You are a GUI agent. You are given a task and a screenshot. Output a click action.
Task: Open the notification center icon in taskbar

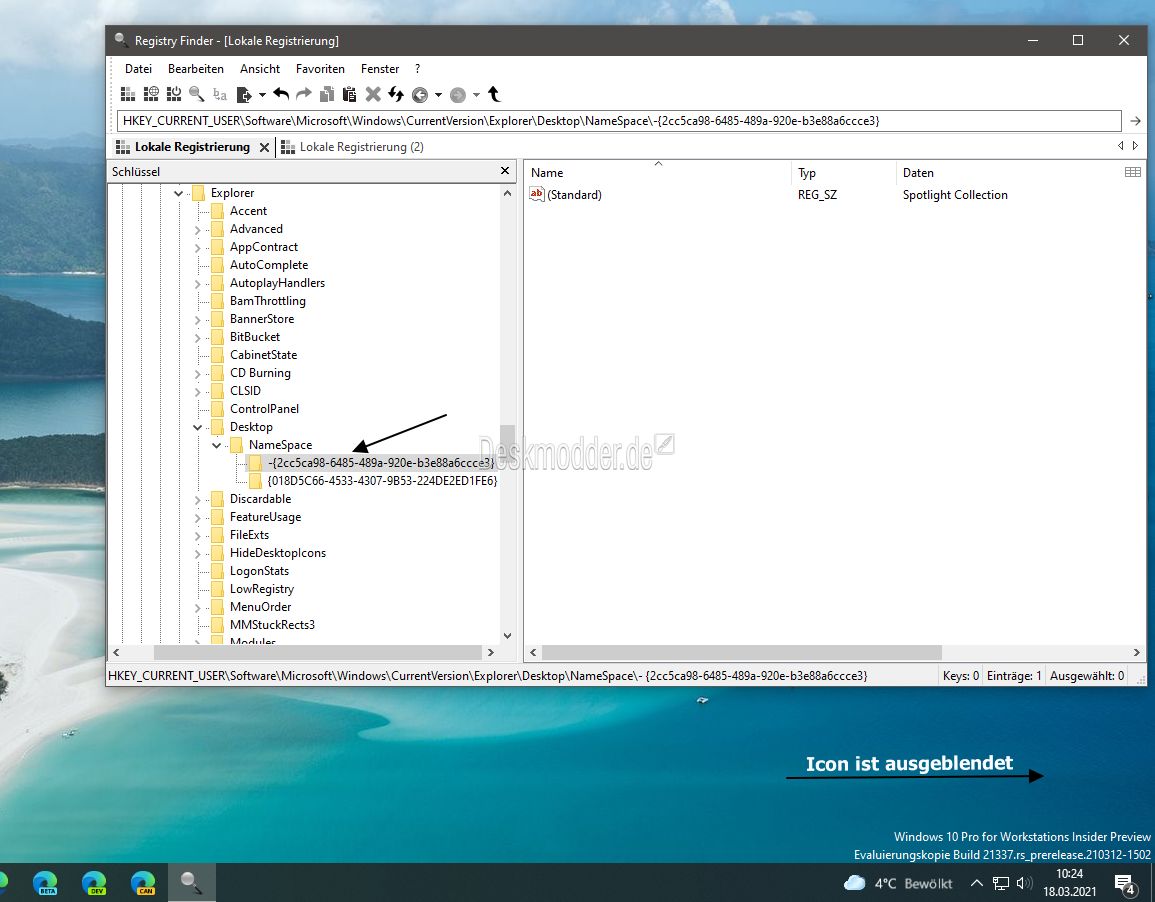pyautogui.click(x=1125, y=884)
